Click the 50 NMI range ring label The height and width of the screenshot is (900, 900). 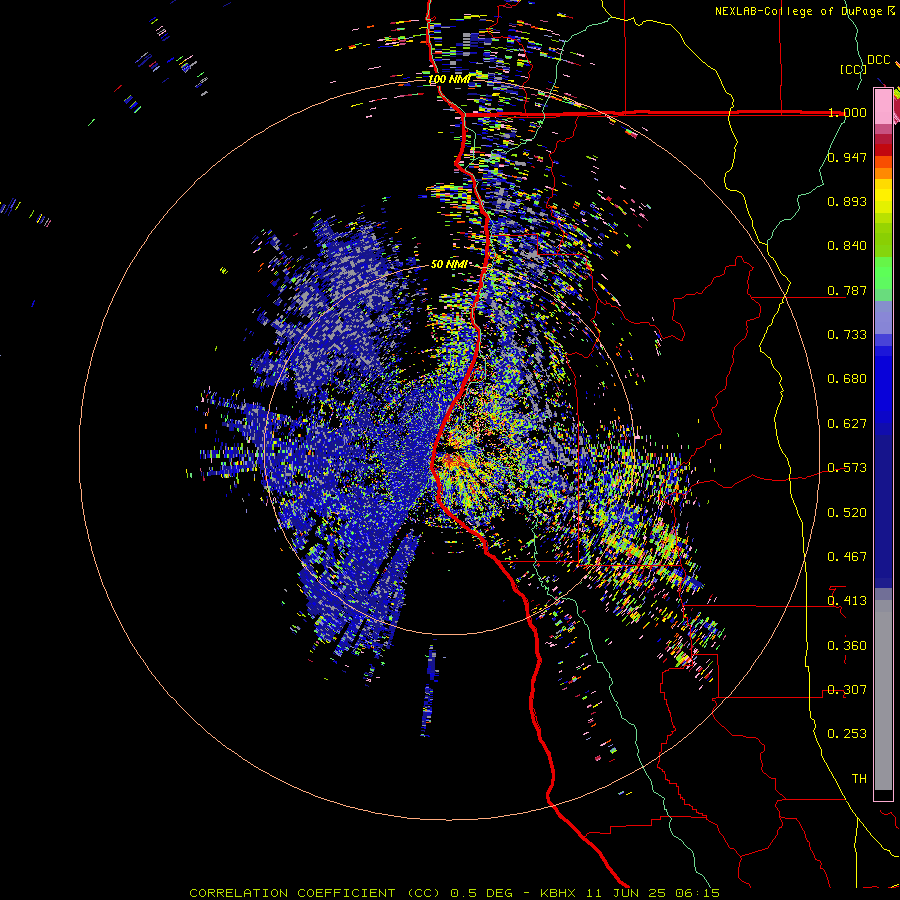(449, 264)
